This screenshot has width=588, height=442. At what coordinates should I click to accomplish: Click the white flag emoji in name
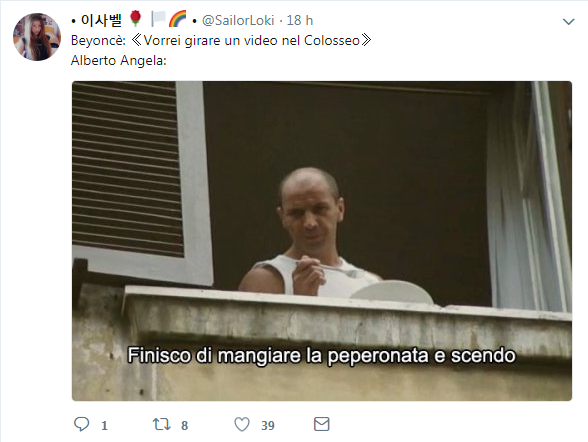(x=158, y=19)
